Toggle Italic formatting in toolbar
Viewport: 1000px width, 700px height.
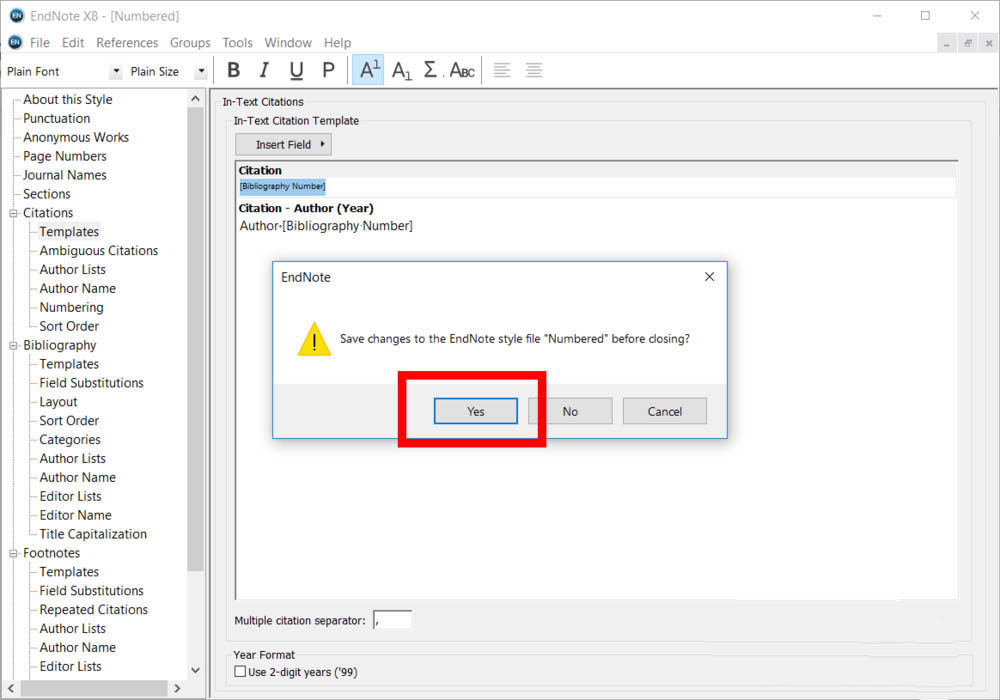(264, 70)
